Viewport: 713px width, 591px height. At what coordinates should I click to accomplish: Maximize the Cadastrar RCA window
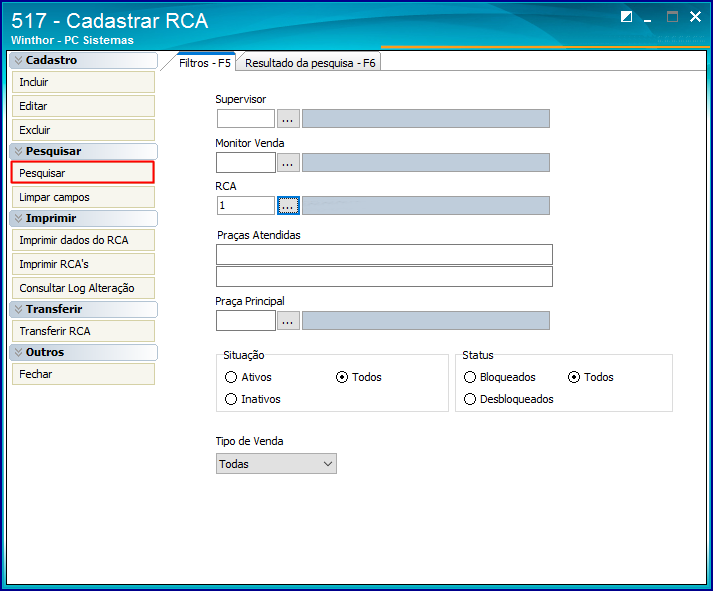pos(672,17)
